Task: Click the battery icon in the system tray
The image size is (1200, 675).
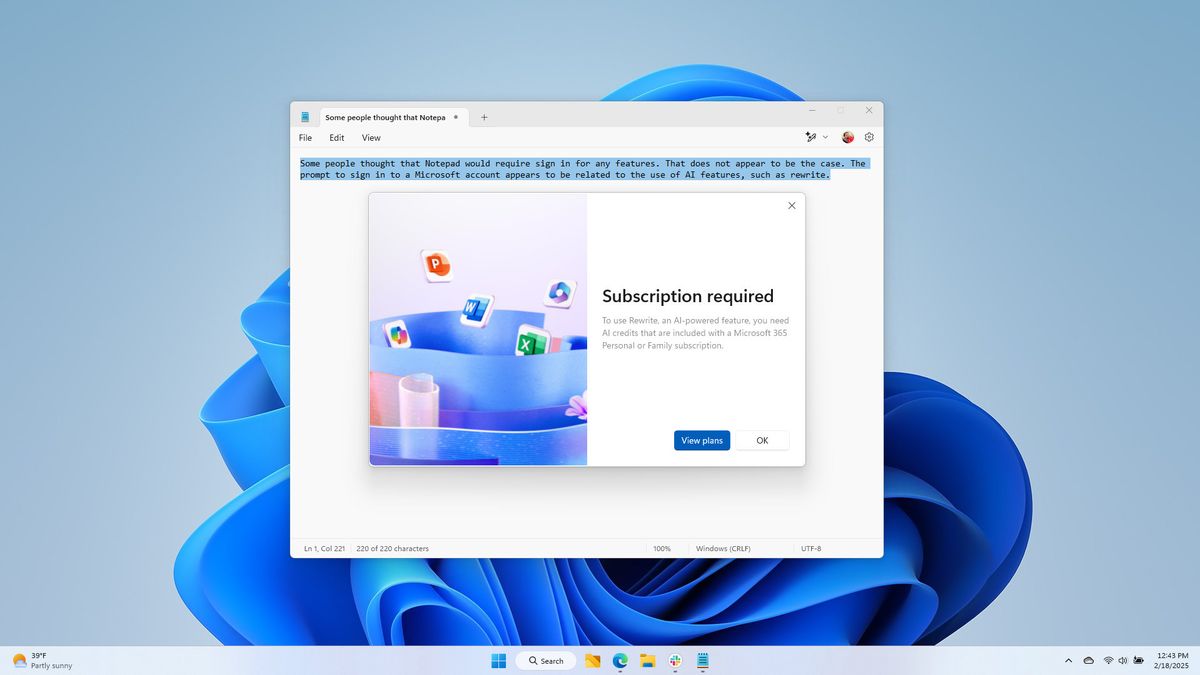Action: coord(1137,661)
